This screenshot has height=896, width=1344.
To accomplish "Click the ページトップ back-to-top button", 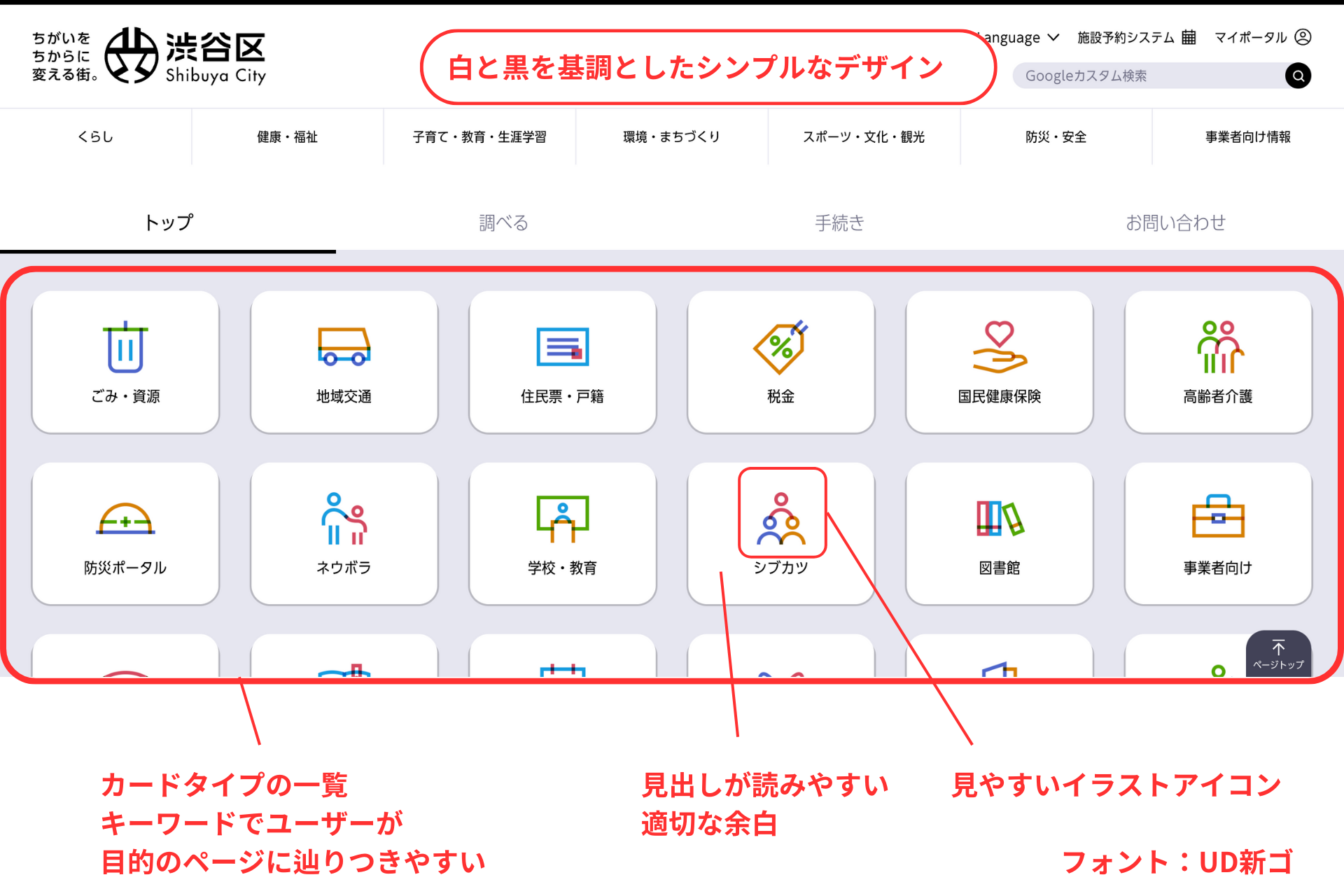I will pos(1279,653).
